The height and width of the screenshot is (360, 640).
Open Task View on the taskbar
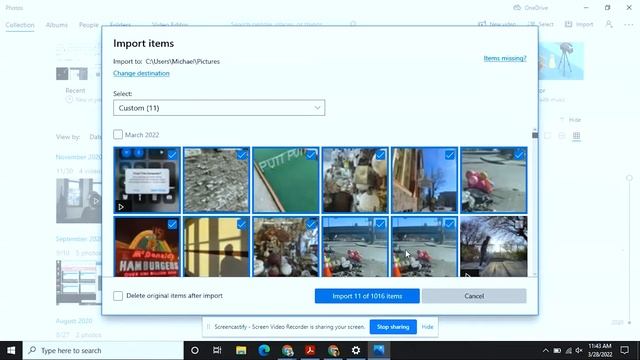coord(217,350)
